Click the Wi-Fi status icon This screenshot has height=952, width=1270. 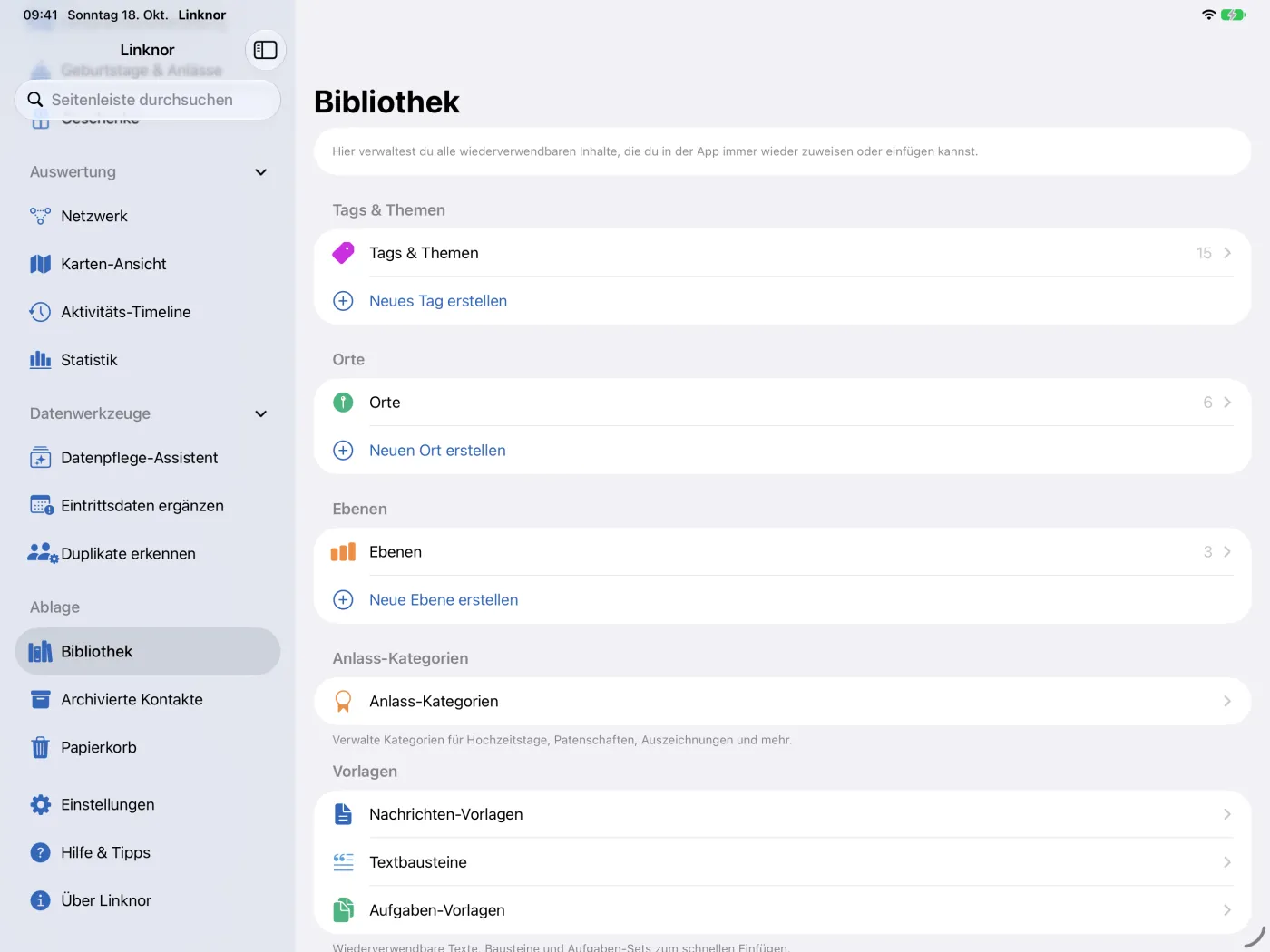click(1208, 15)
